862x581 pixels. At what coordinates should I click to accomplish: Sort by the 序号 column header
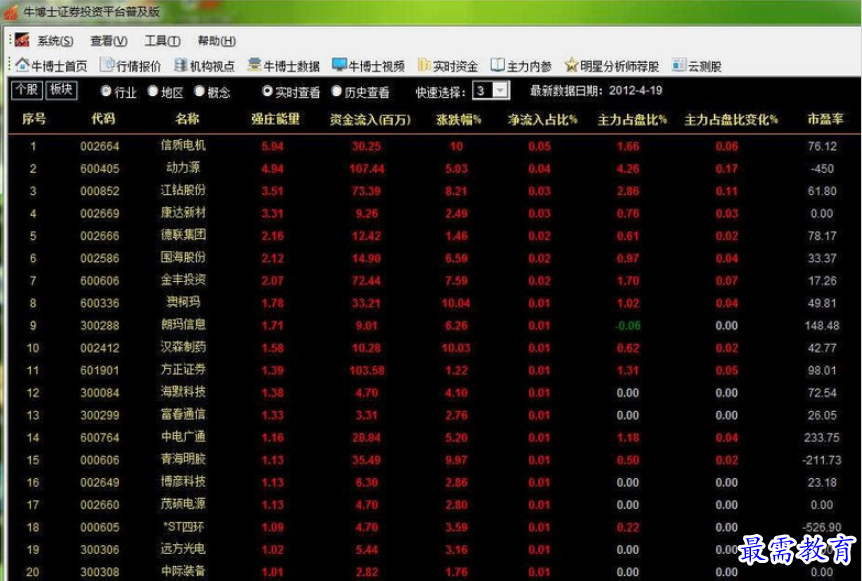pyautogui.click(x=34, y=119)
